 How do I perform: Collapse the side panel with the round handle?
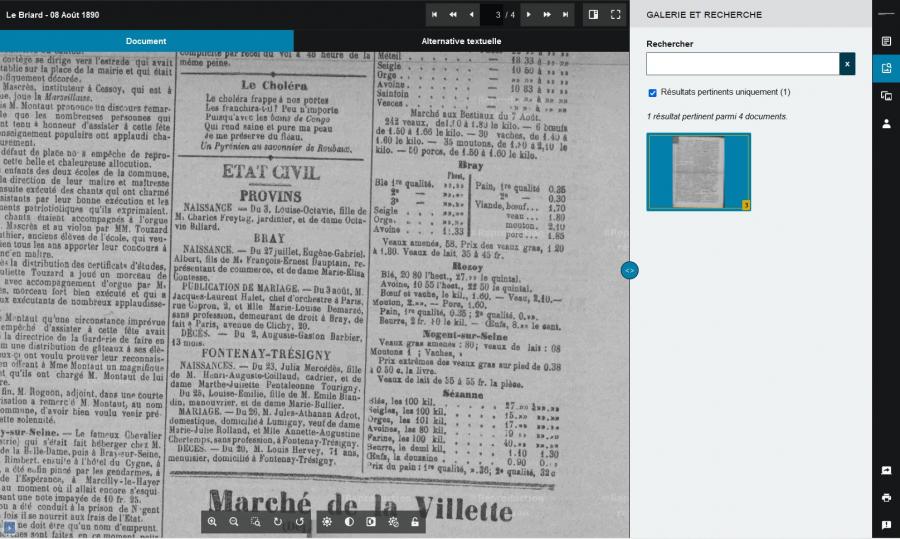630,270
